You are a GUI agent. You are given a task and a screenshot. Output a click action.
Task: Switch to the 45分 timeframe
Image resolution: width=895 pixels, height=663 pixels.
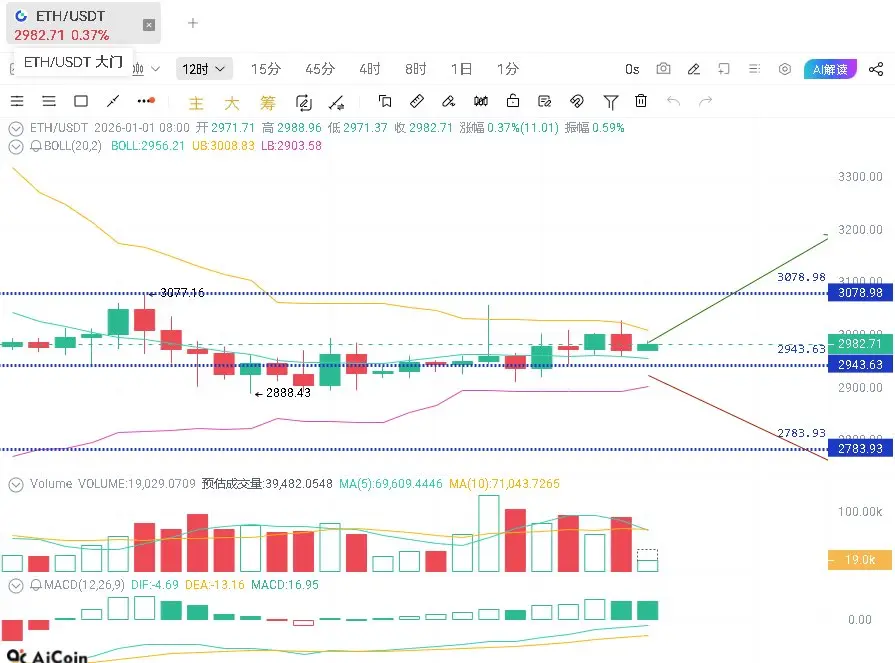click(x=320, y=69)
